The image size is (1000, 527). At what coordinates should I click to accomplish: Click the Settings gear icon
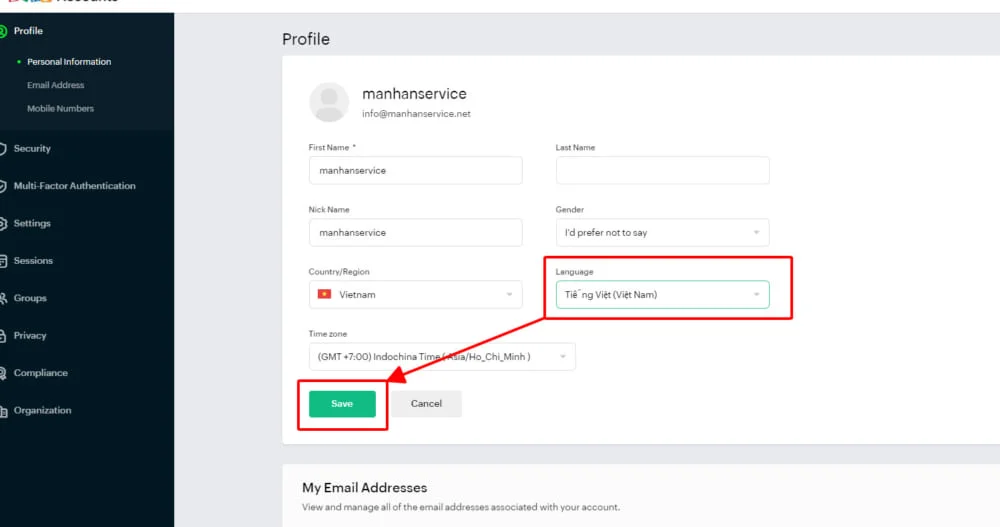coord(4,224)
